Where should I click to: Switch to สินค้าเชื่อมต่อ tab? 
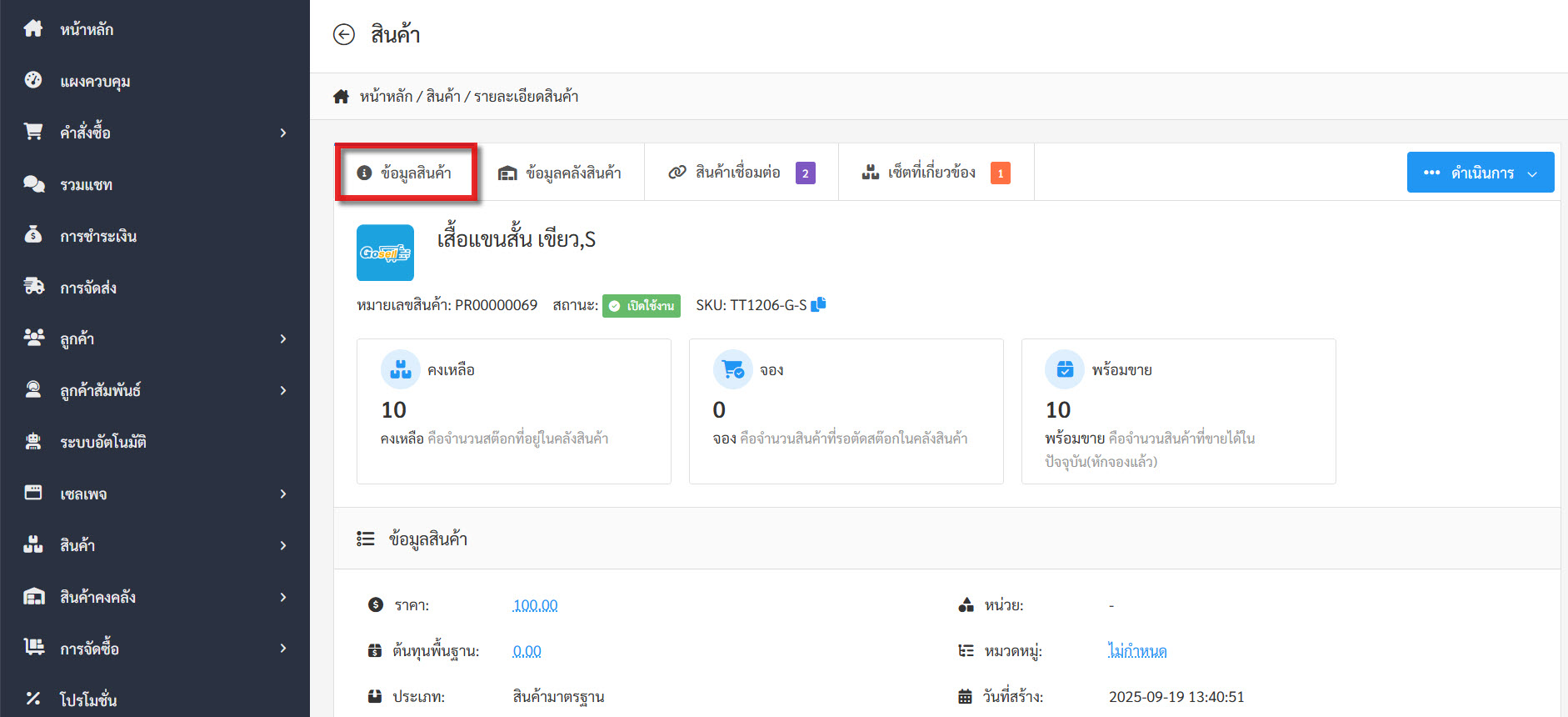tap(737, 173)
